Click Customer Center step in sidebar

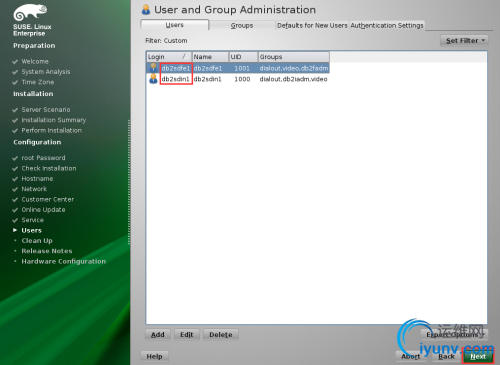[48, 199]
